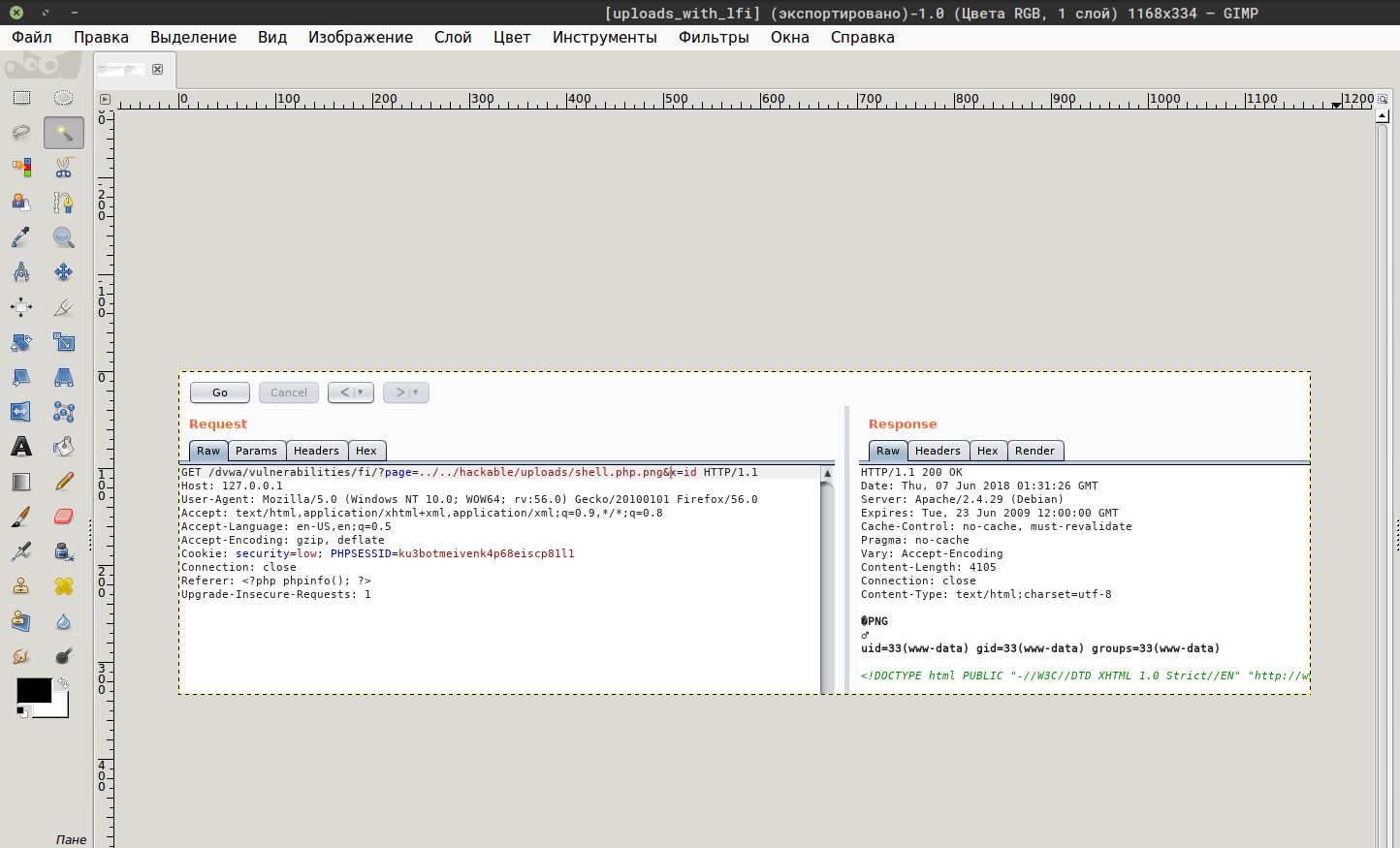Select the Pencil tool

pyautogui.click(x=64, y=482)
